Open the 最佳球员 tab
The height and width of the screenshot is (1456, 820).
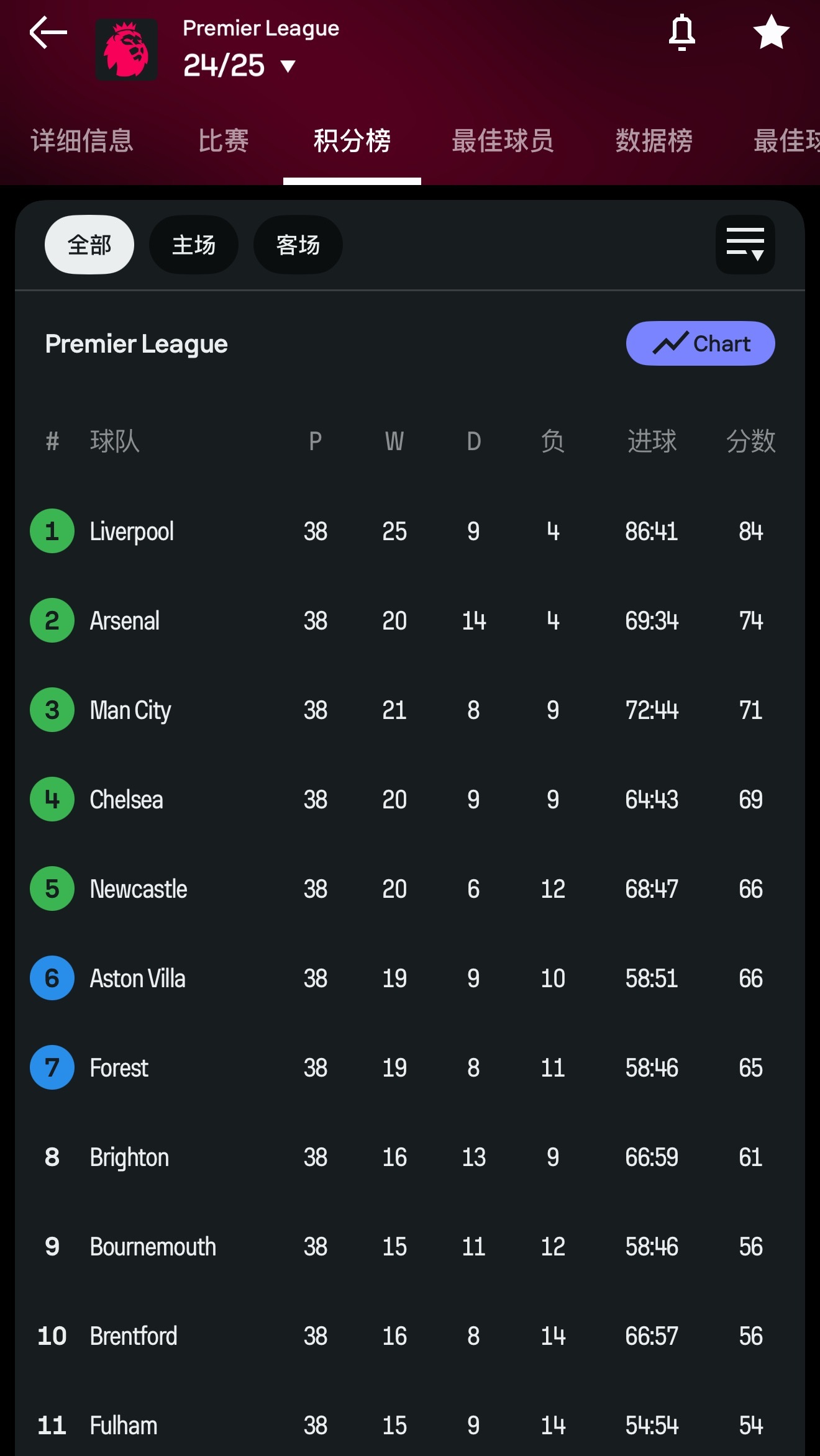(x=503, y=140)
